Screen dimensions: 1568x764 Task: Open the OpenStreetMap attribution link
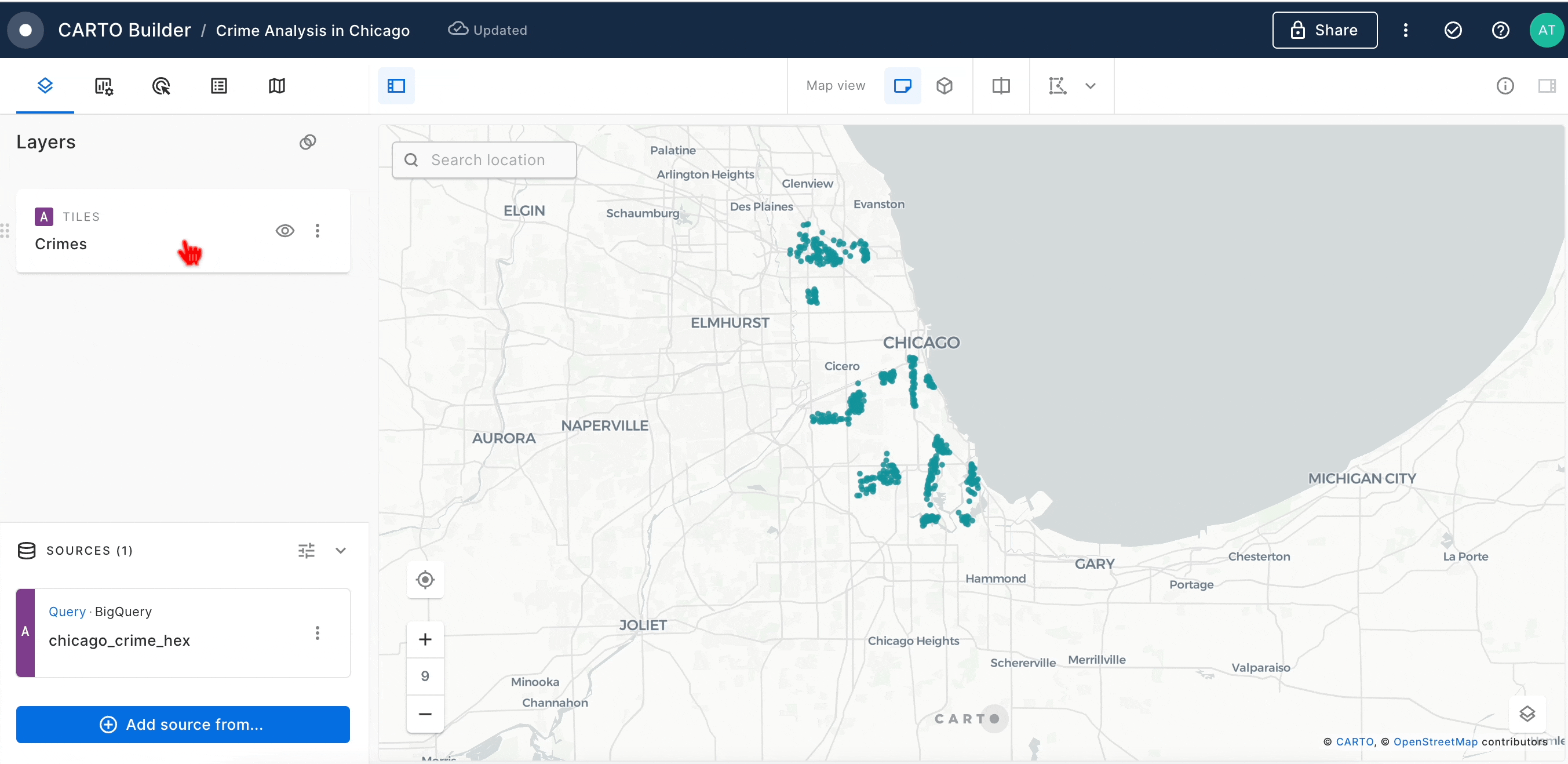pos(1435,741)
